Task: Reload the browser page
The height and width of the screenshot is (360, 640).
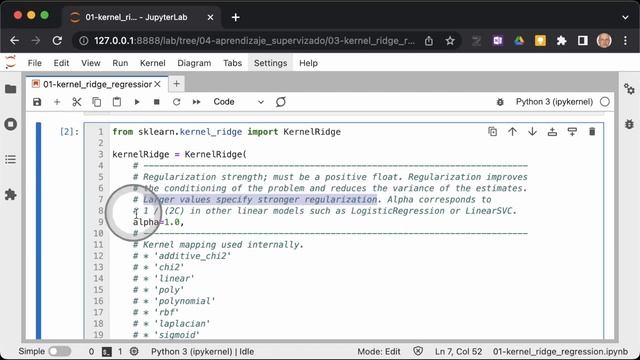Action: pyautogui.click(x=57, y=40)
